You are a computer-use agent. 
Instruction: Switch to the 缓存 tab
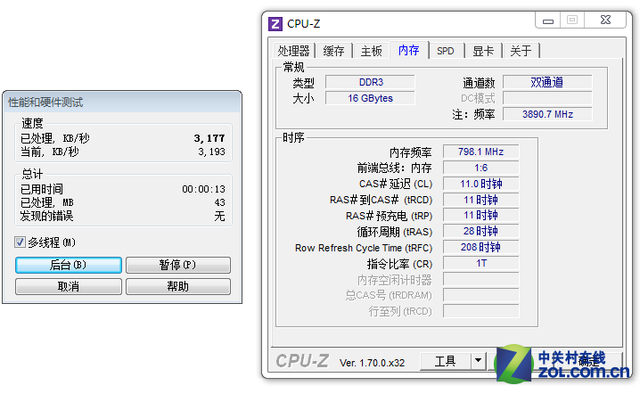(333, 51)
